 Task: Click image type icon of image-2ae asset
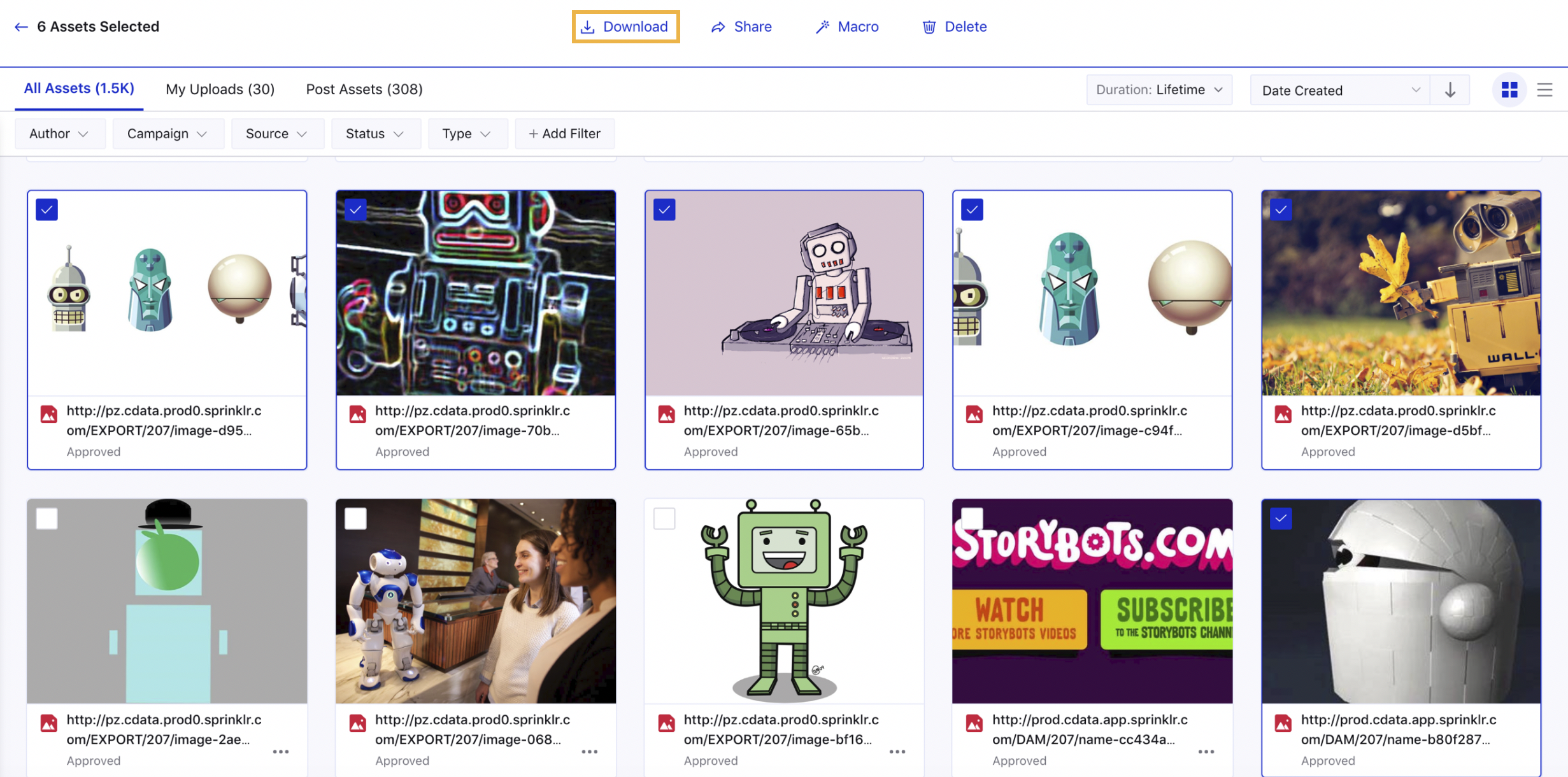[x=49, y=723]
